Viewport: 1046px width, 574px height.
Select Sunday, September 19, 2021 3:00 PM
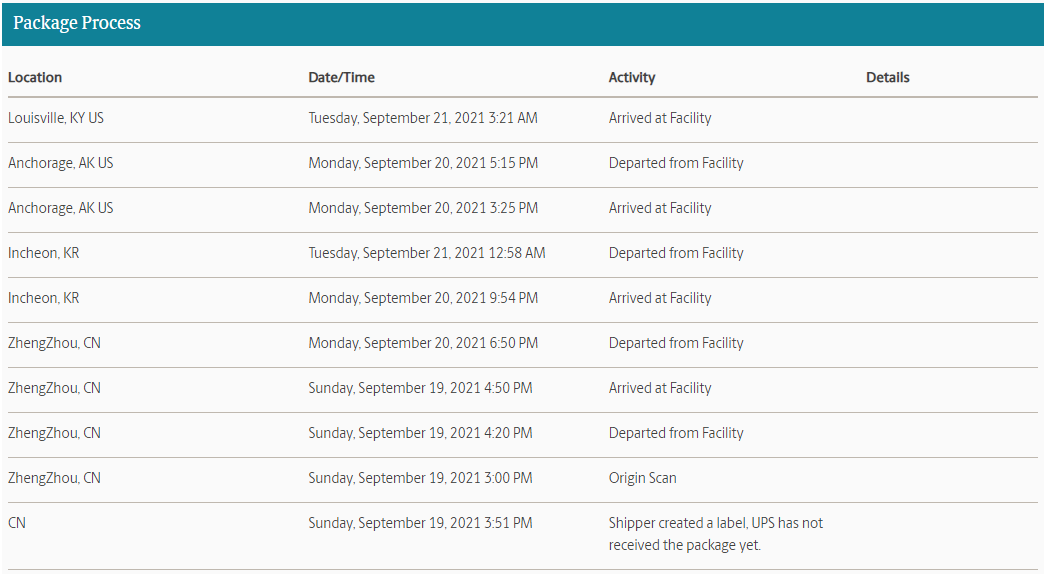point(420,478)
